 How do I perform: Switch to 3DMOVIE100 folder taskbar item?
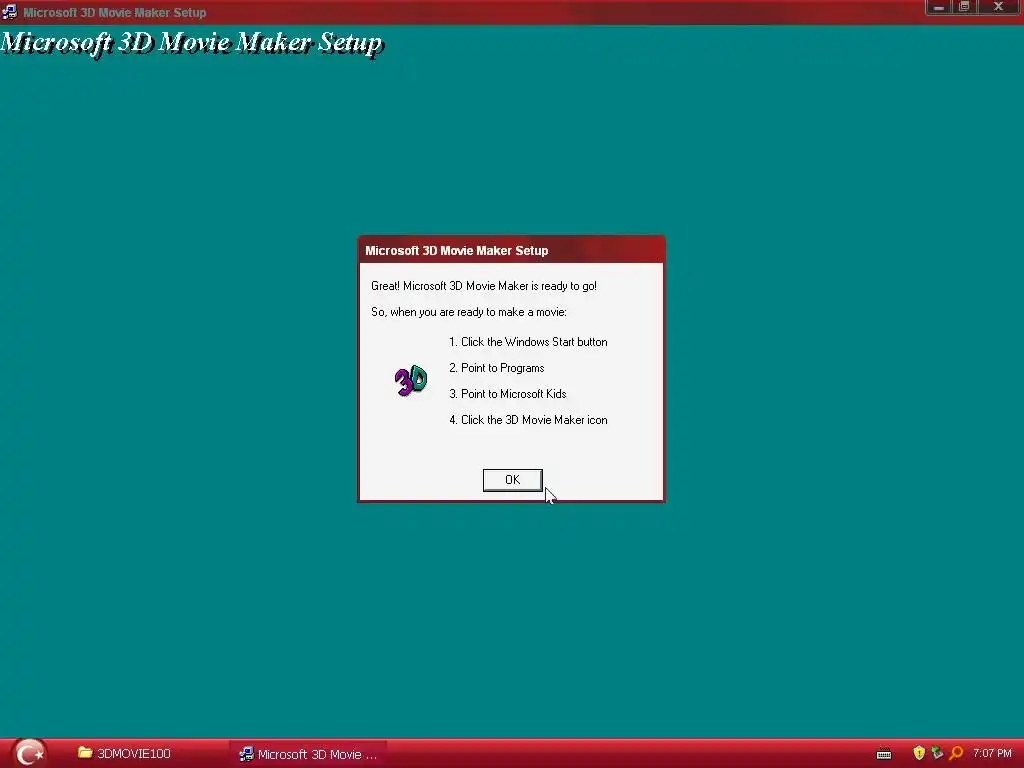(x=124, y=754)
